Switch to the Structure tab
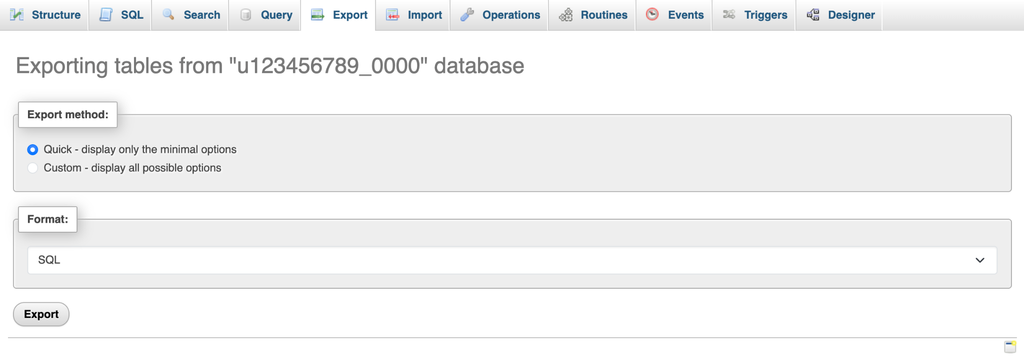The height and width of the screenshot is (364, 1024). (x=44, y=15)
